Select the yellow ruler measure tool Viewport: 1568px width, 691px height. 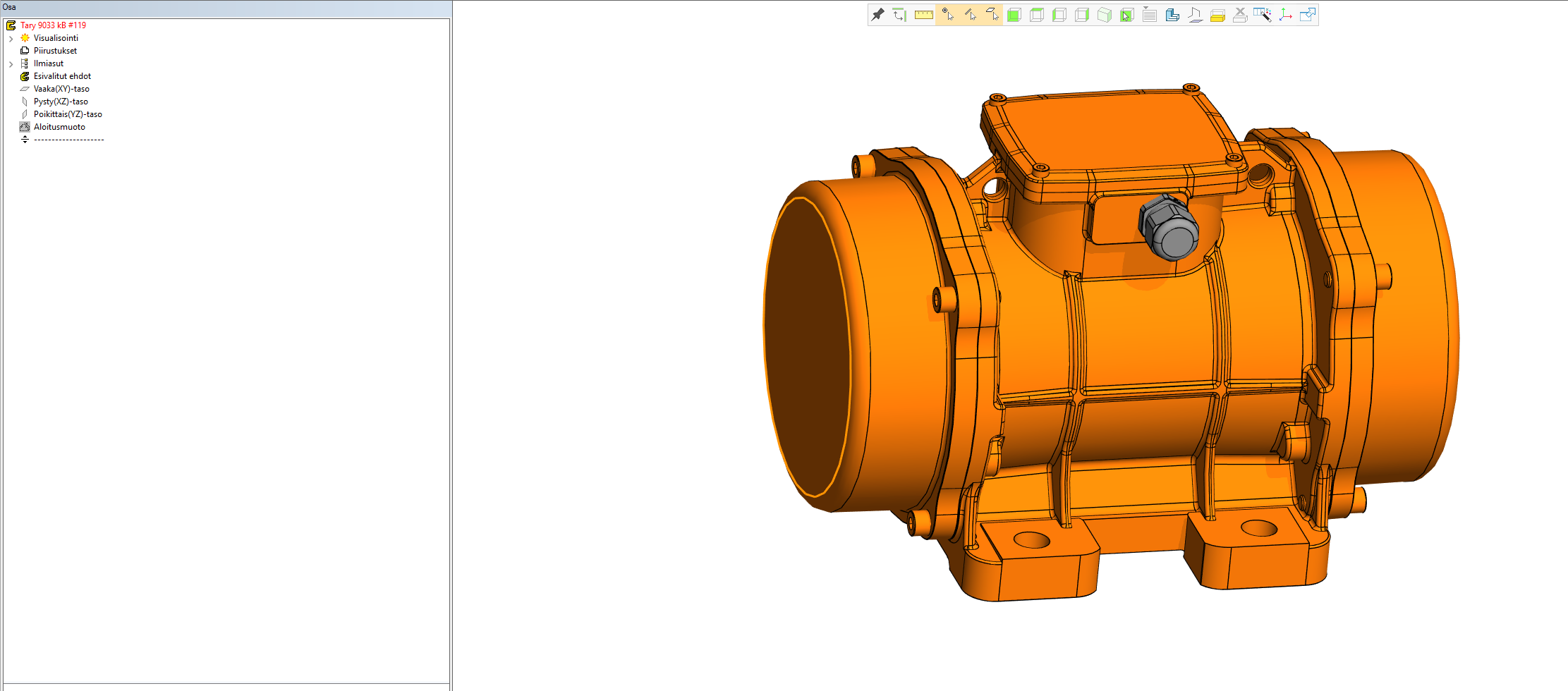pyautogui.click(x=923, y=15)
